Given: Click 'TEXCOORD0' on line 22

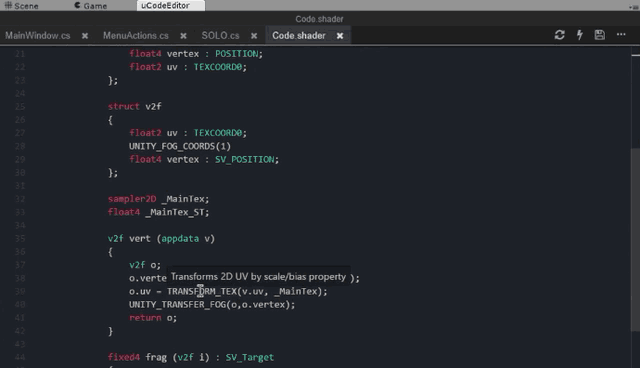Looking at the screenshot, I should 218,67.
